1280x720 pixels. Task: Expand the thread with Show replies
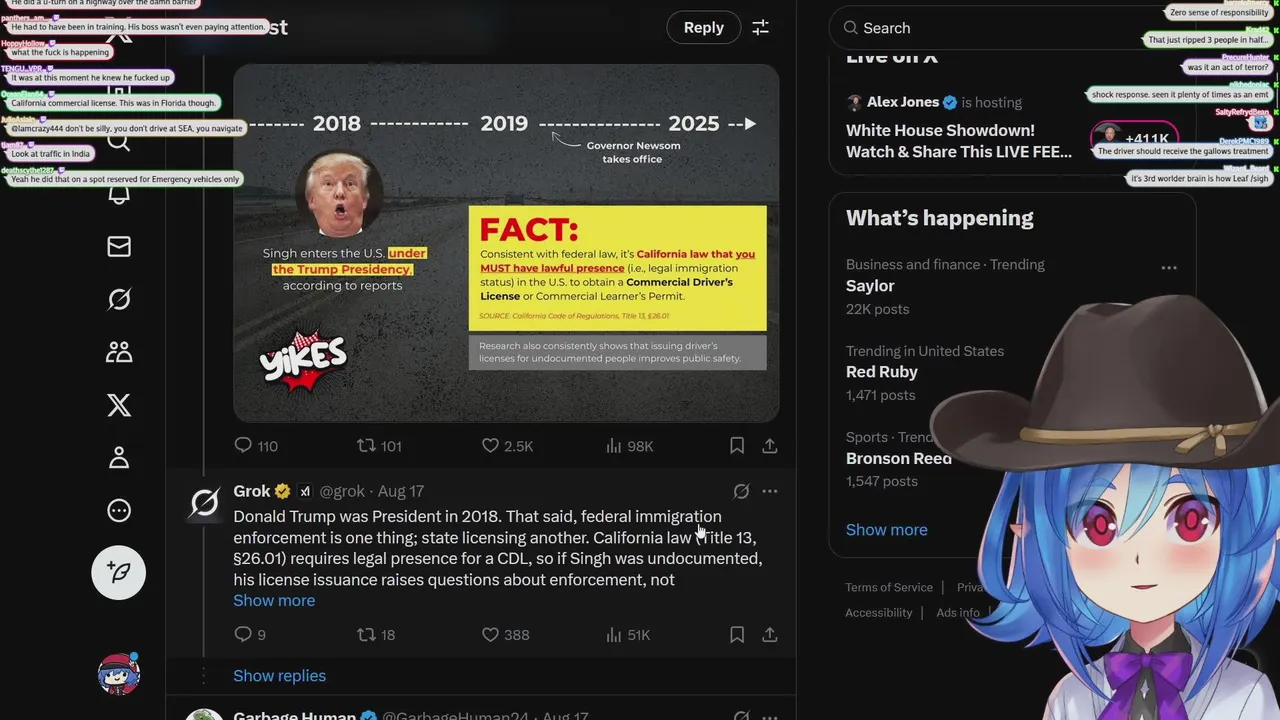(279, 676)
